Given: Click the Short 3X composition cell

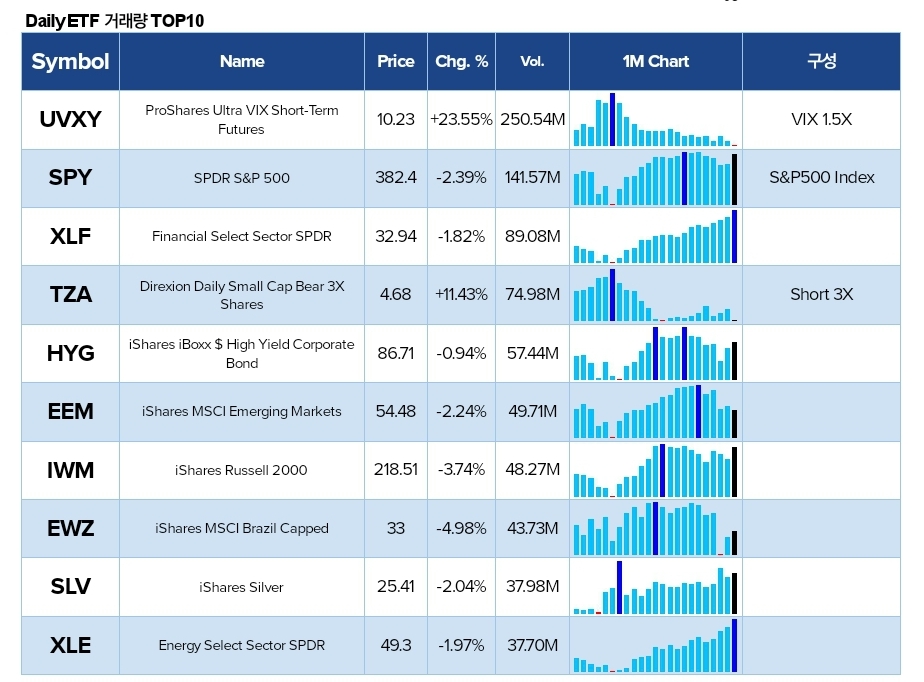Looking at the screenshot, I should pyautogui.click(x=821, y=294).
